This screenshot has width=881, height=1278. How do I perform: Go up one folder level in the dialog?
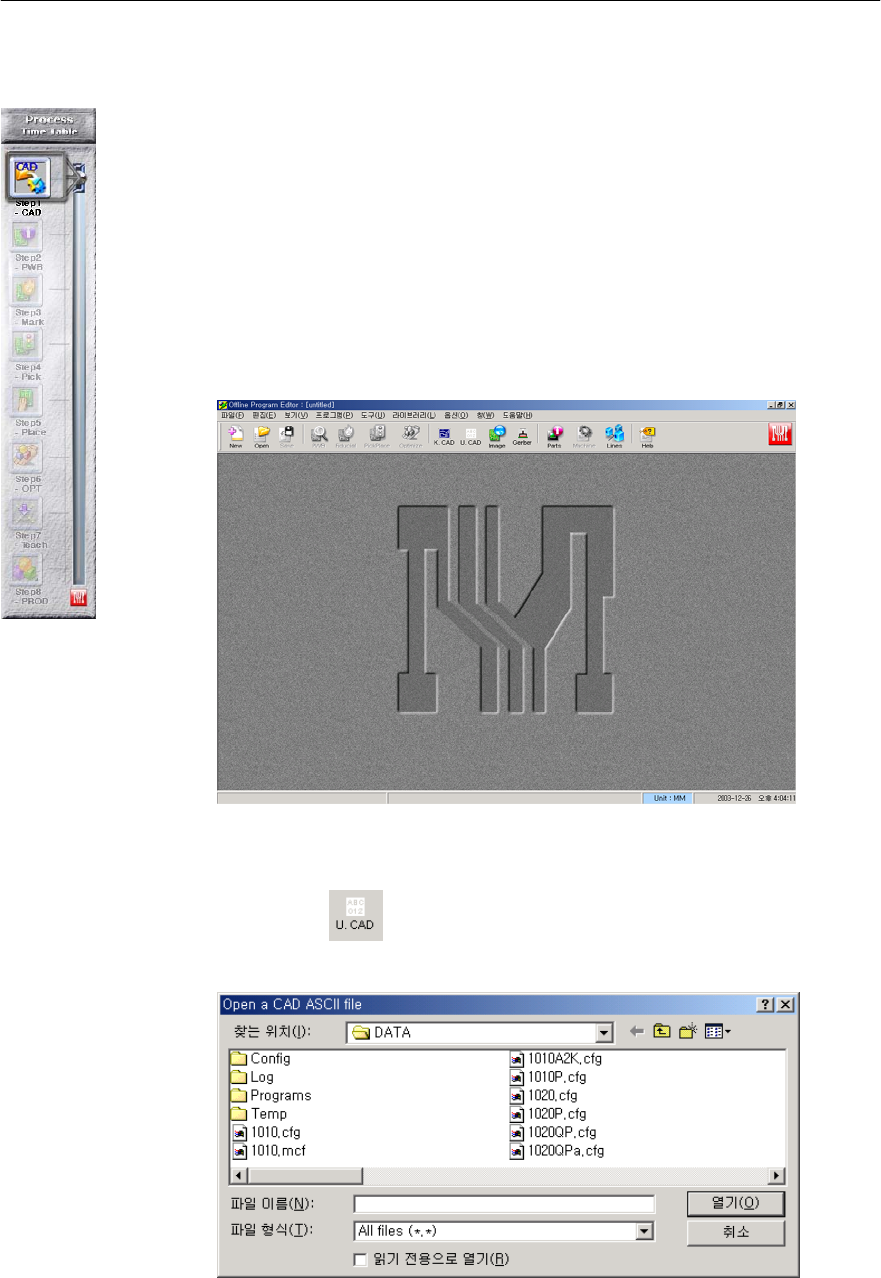(x=662, y=1032)
